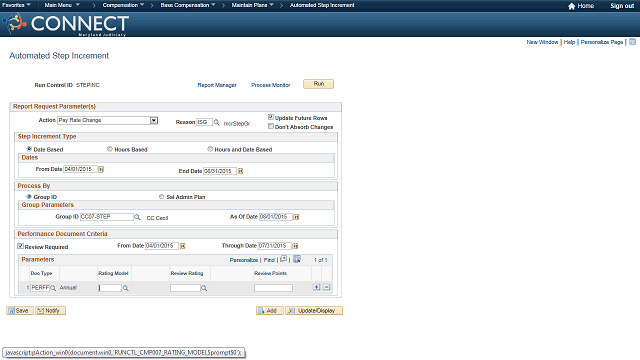Click the As Of Date input field
This screenshot has height=360, width=640.
(276, 217)
